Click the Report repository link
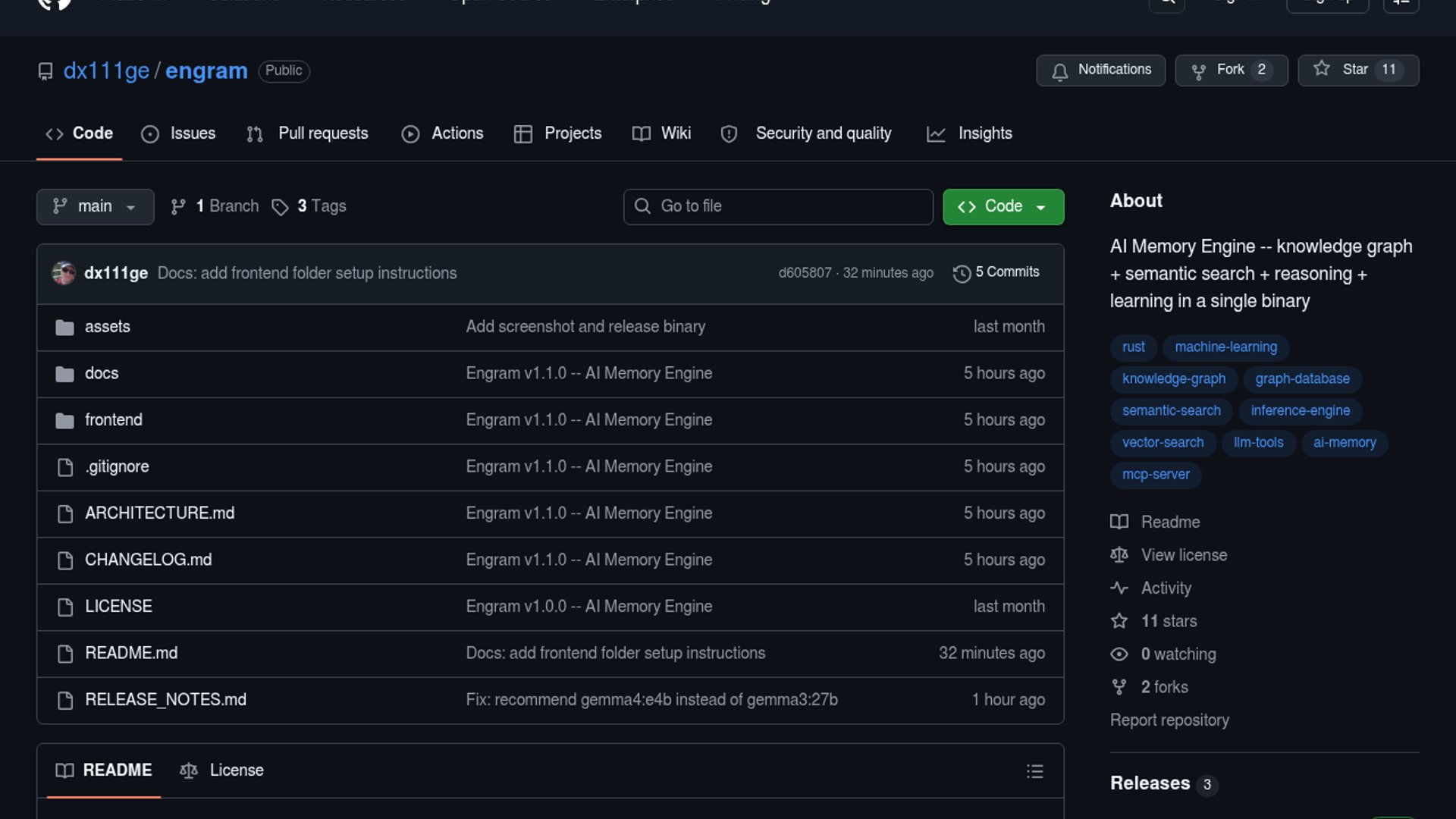The height and width of the screenshot is (819, 1456). [1169, 720]
